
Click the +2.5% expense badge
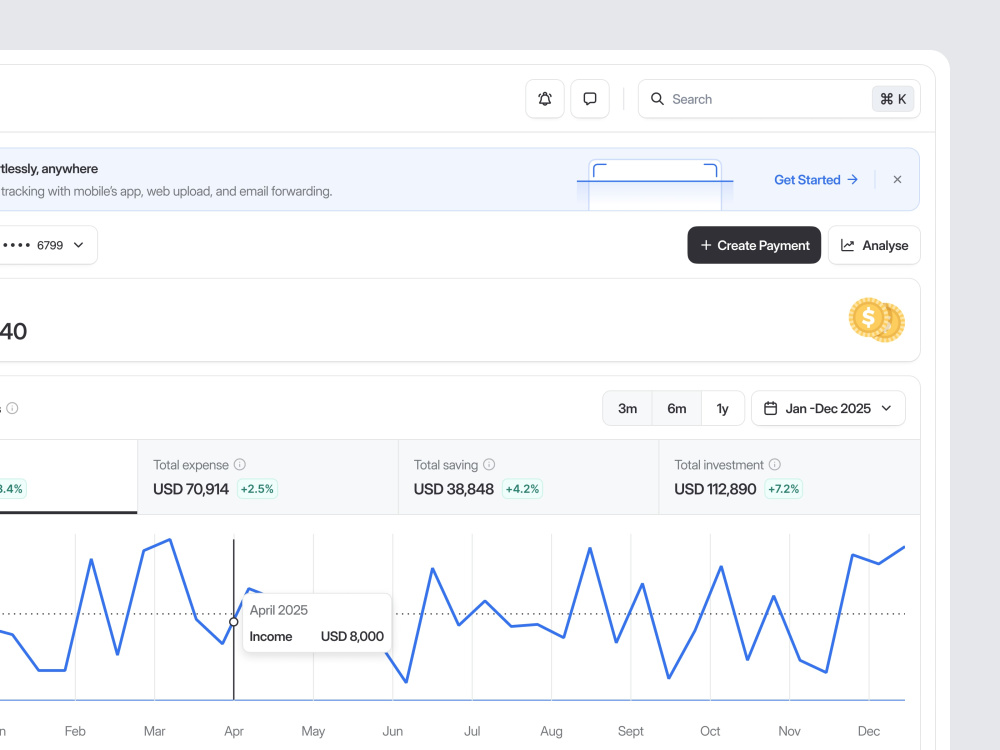(257, 489)
